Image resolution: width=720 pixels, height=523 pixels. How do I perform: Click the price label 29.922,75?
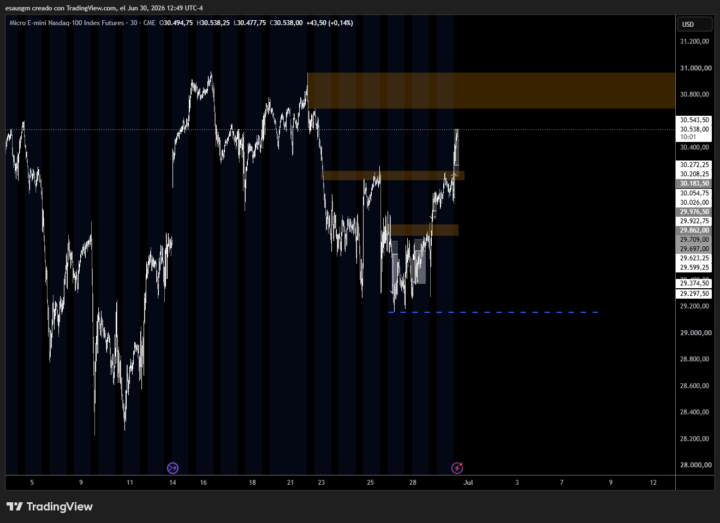694,221
